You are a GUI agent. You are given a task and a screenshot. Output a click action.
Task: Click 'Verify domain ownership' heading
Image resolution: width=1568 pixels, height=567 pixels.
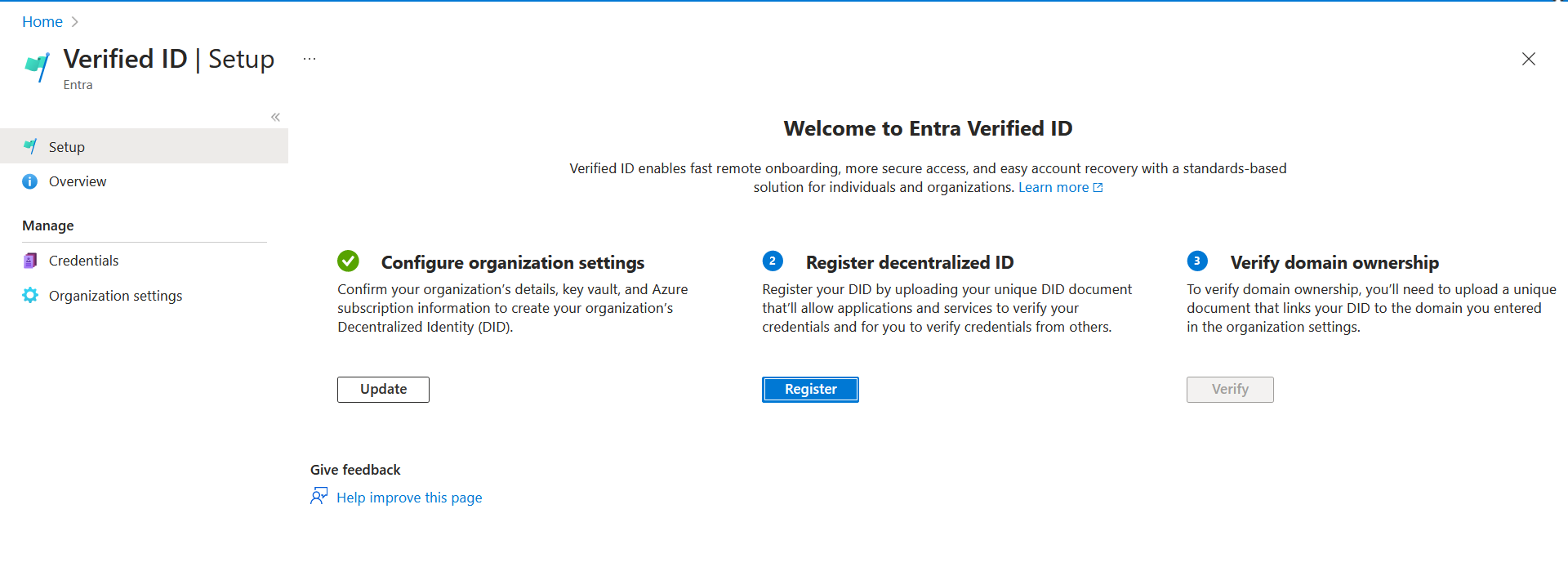pyautogui.click(x=1334, y=262)
